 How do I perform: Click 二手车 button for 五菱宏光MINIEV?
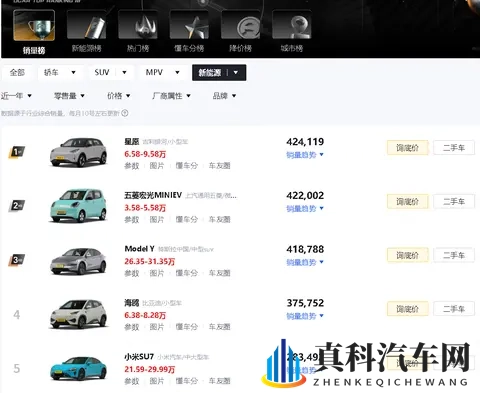(x=454, y=202)
